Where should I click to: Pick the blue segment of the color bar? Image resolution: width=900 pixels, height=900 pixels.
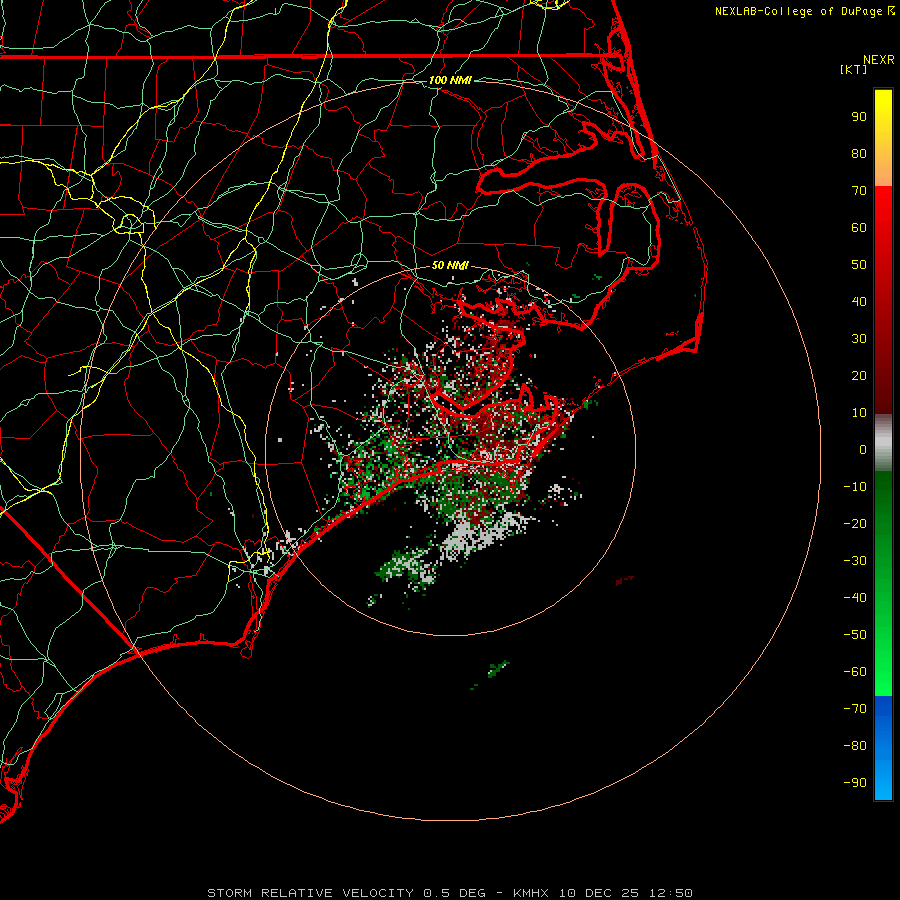pos(883,748)
